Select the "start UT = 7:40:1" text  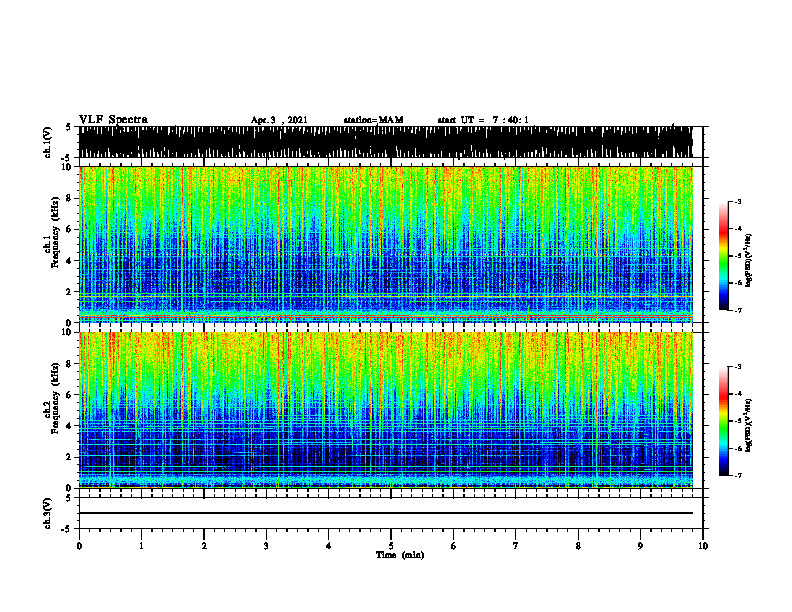[483, 120]
